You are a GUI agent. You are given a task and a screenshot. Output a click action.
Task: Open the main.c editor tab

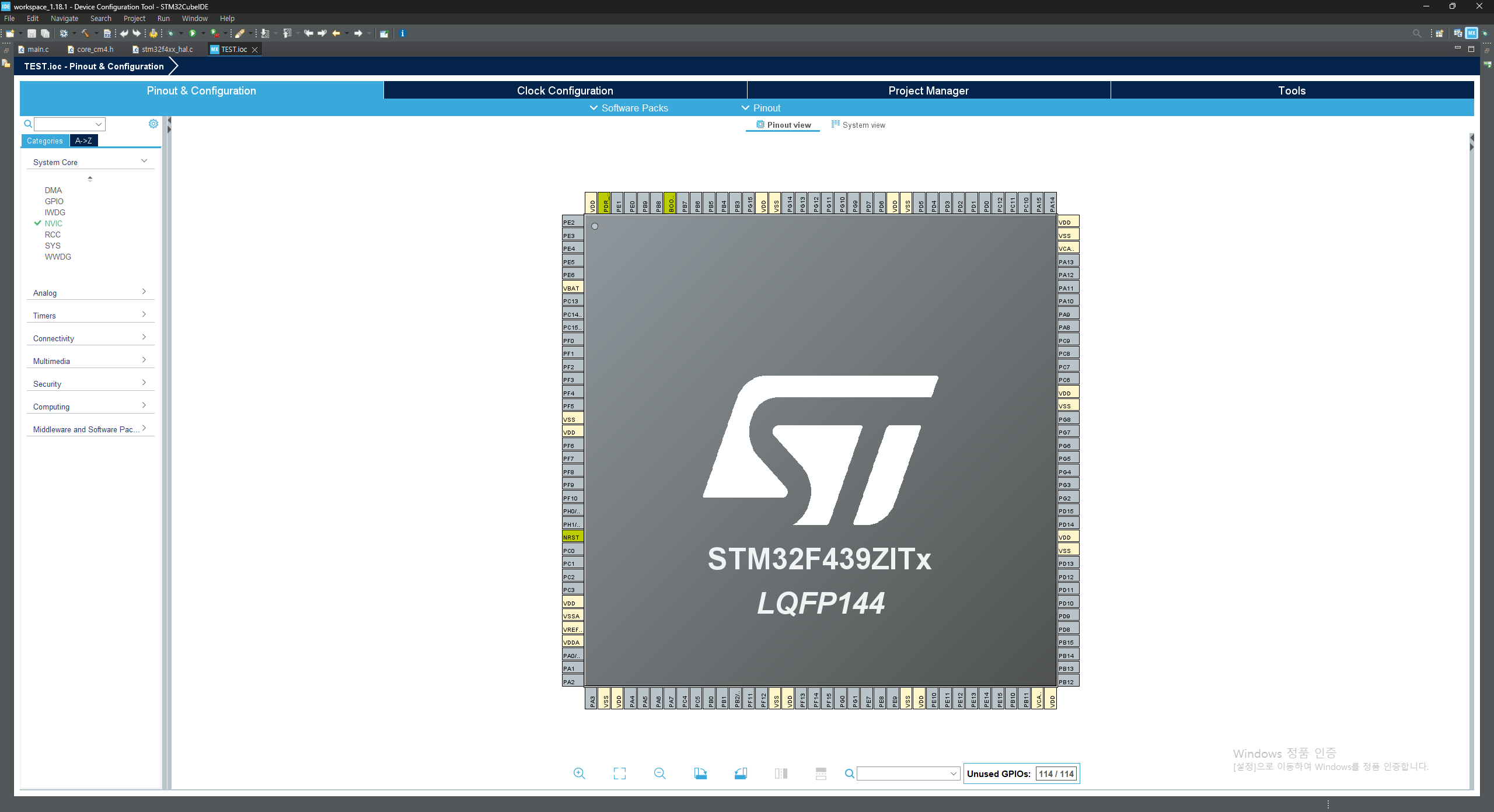coord(34,50)
